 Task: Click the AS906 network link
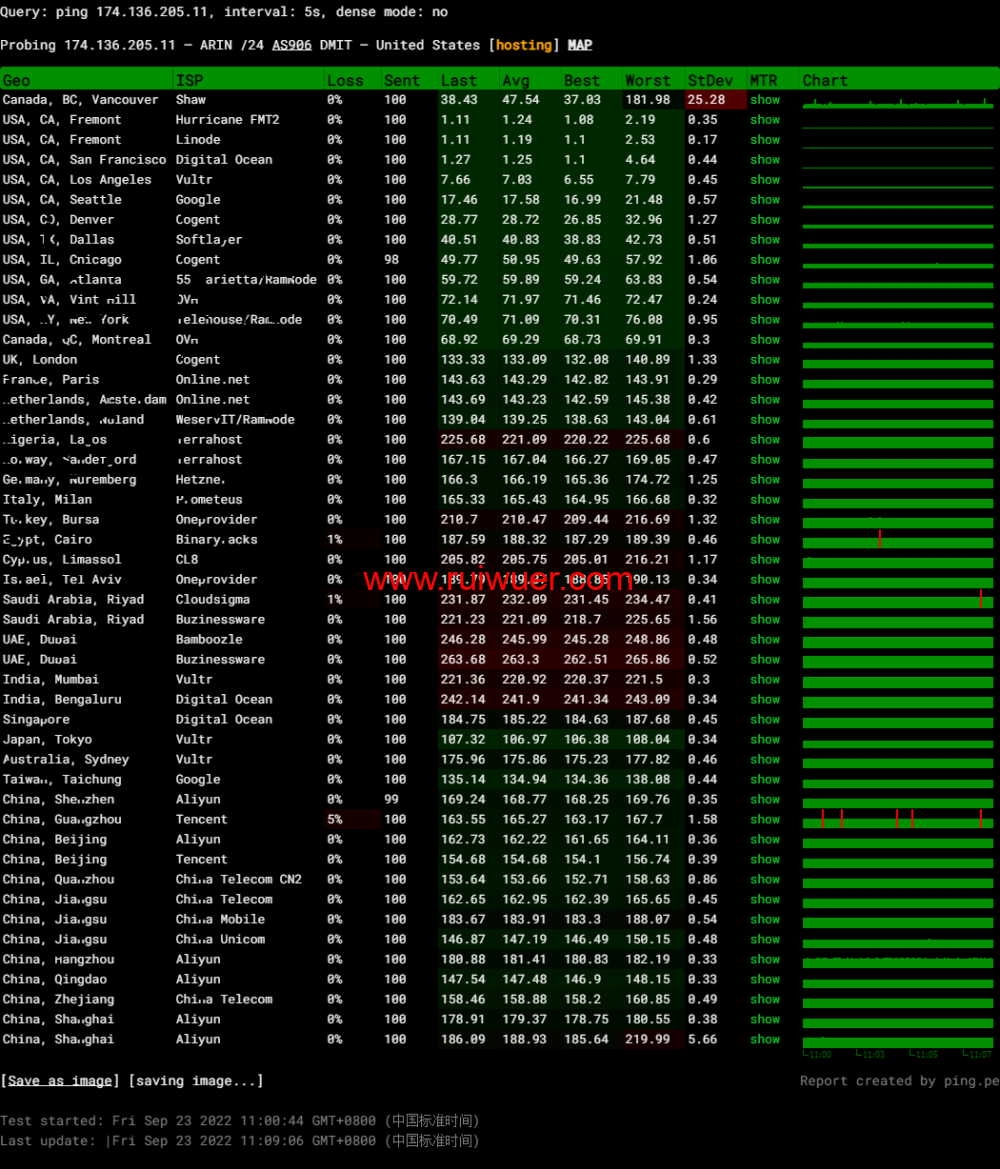(x=292, y=45)
